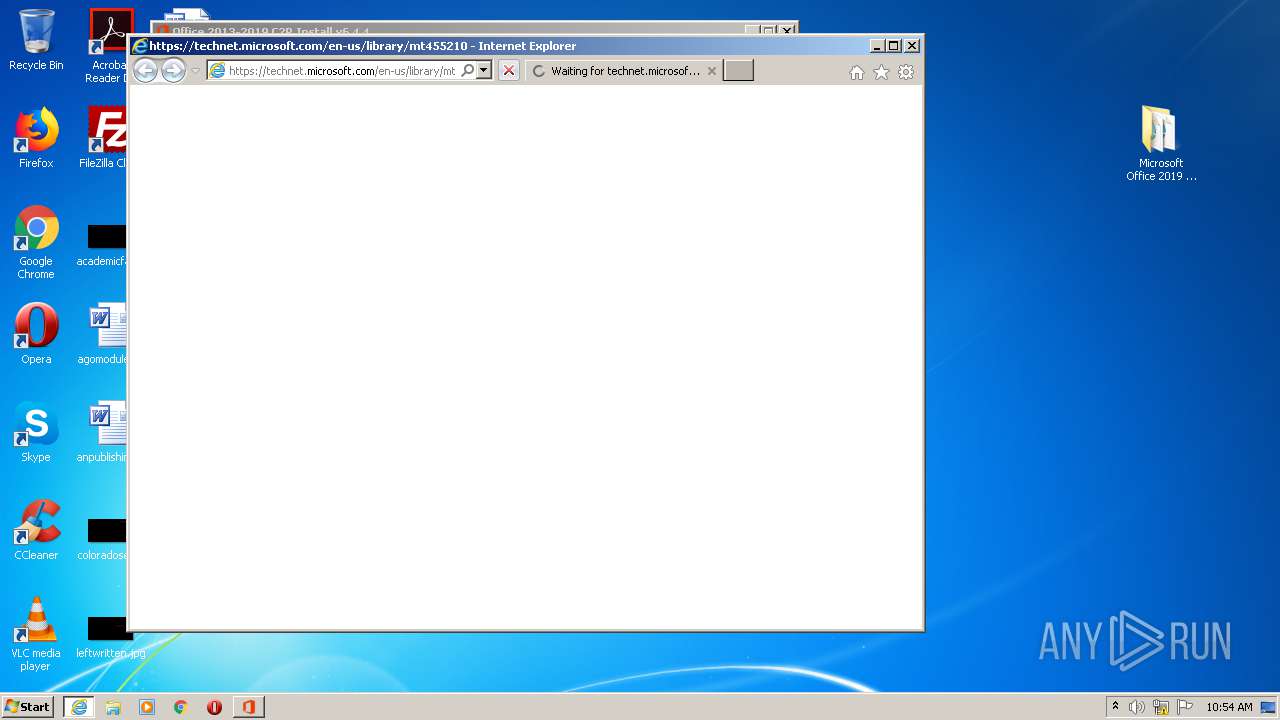This screenshot has height=720, width=1280.
Task: Select Google Chrome desktop shortcut
Action: [36, 242]
